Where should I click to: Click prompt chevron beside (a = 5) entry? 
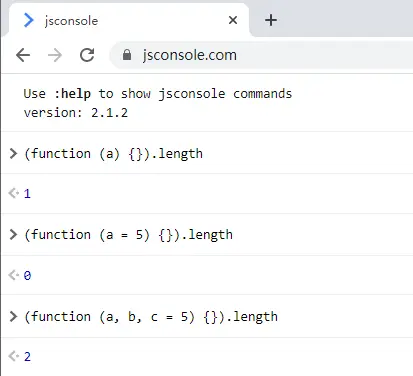point(13,235)
